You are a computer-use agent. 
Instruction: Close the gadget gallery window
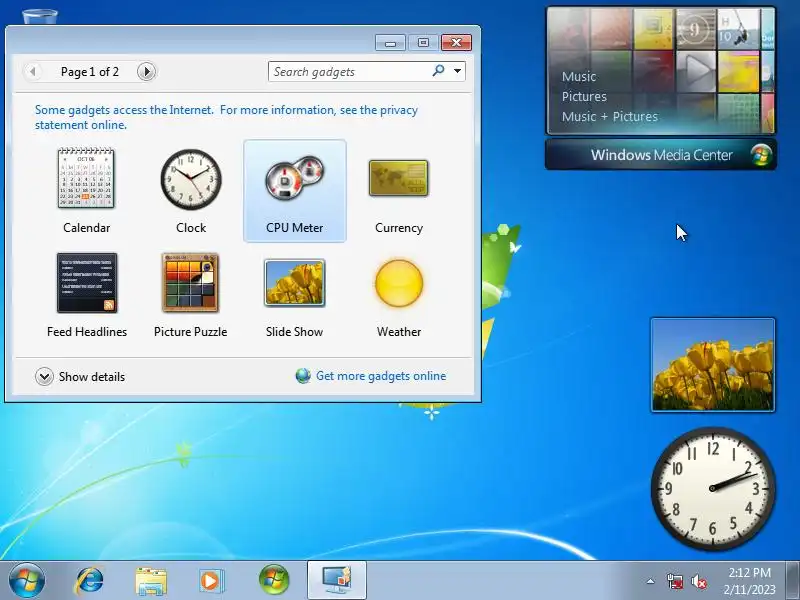point(456,42)
